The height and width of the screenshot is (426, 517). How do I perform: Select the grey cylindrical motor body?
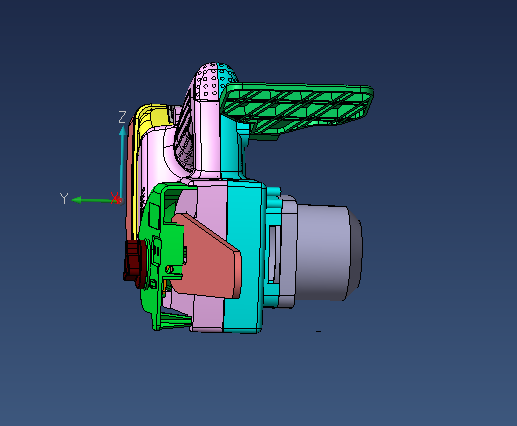tap(328, 252)
